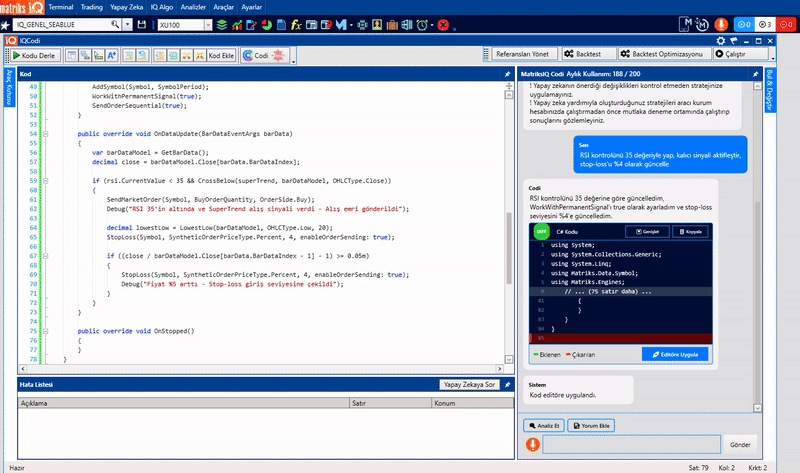The image size is (800, 473).
Task: Open the XU100 symbol dropdown
Action: (208, 24)
